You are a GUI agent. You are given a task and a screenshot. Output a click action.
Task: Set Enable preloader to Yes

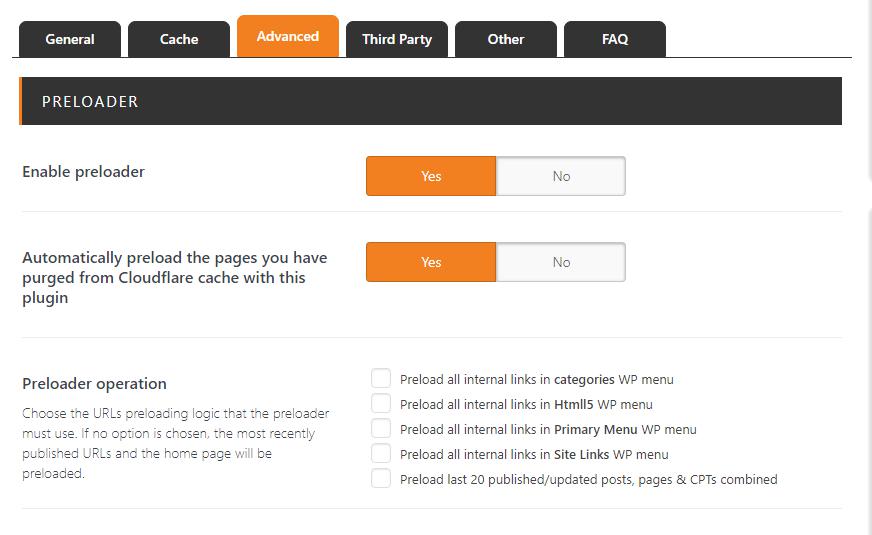pyautogui.click(x=431, y=176)
